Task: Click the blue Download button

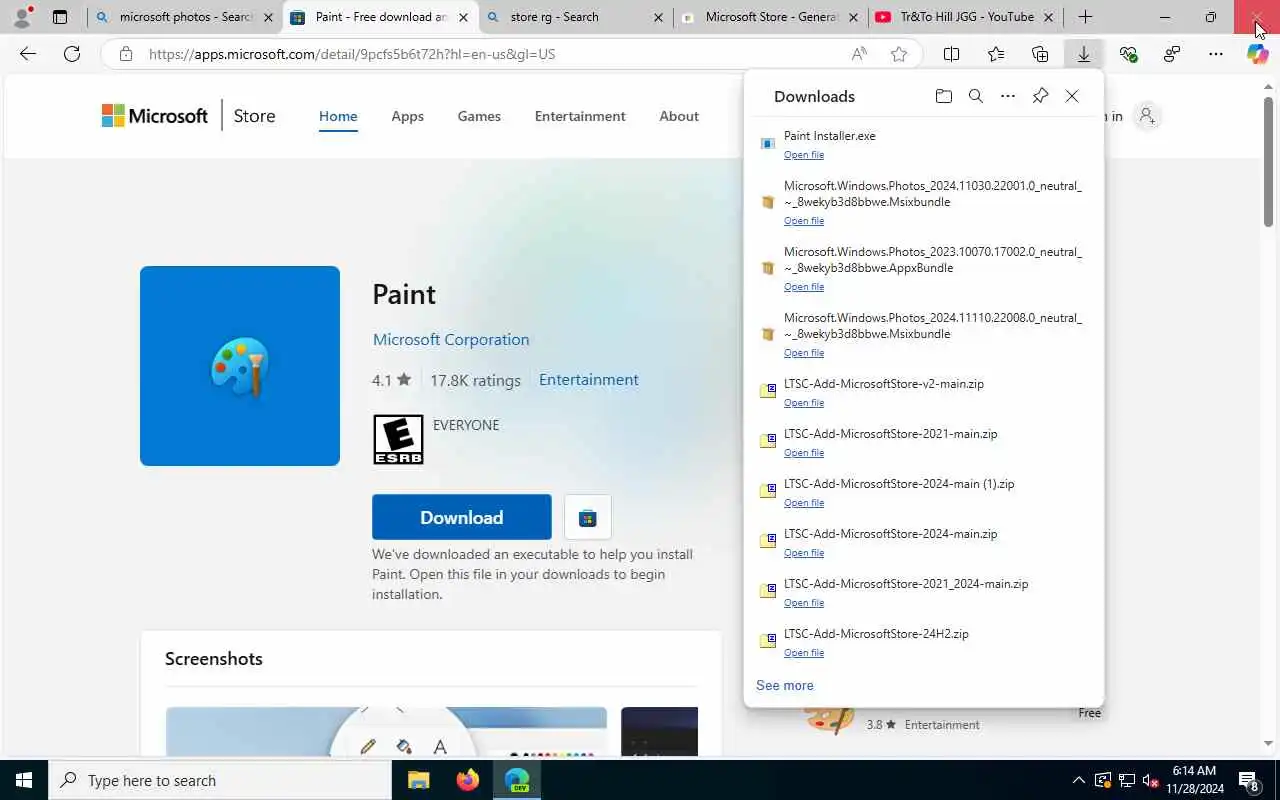Action: (462, 517)
